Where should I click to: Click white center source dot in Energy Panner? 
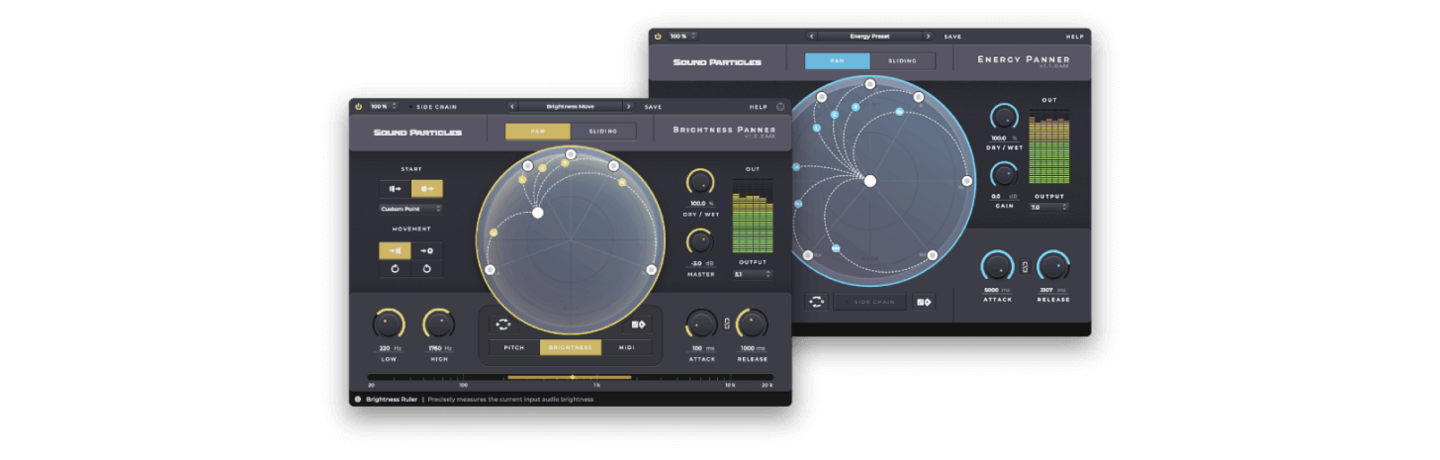pos(870,181)
